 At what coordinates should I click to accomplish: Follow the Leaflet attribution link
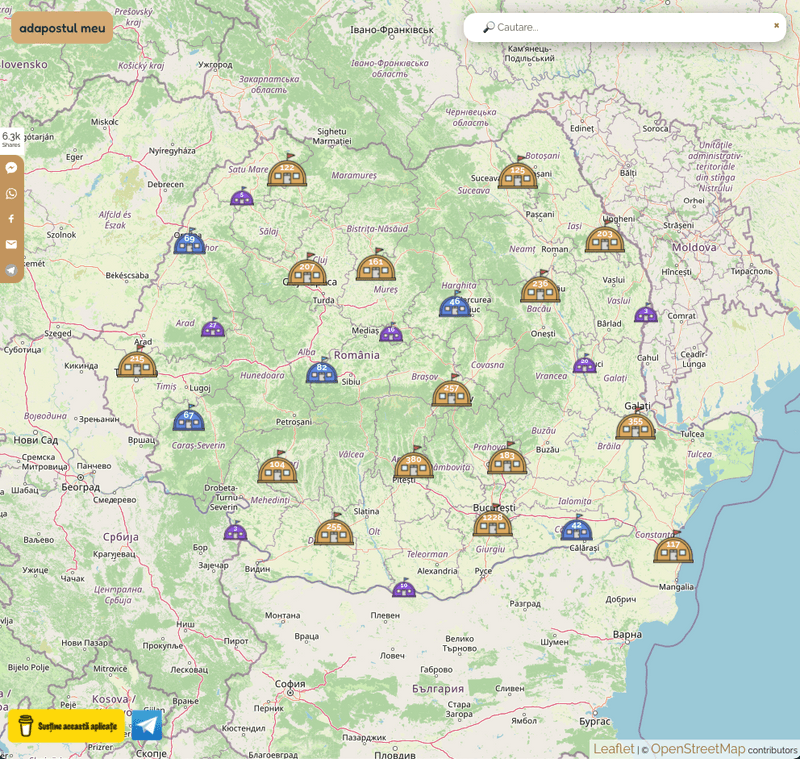(614, 748)
